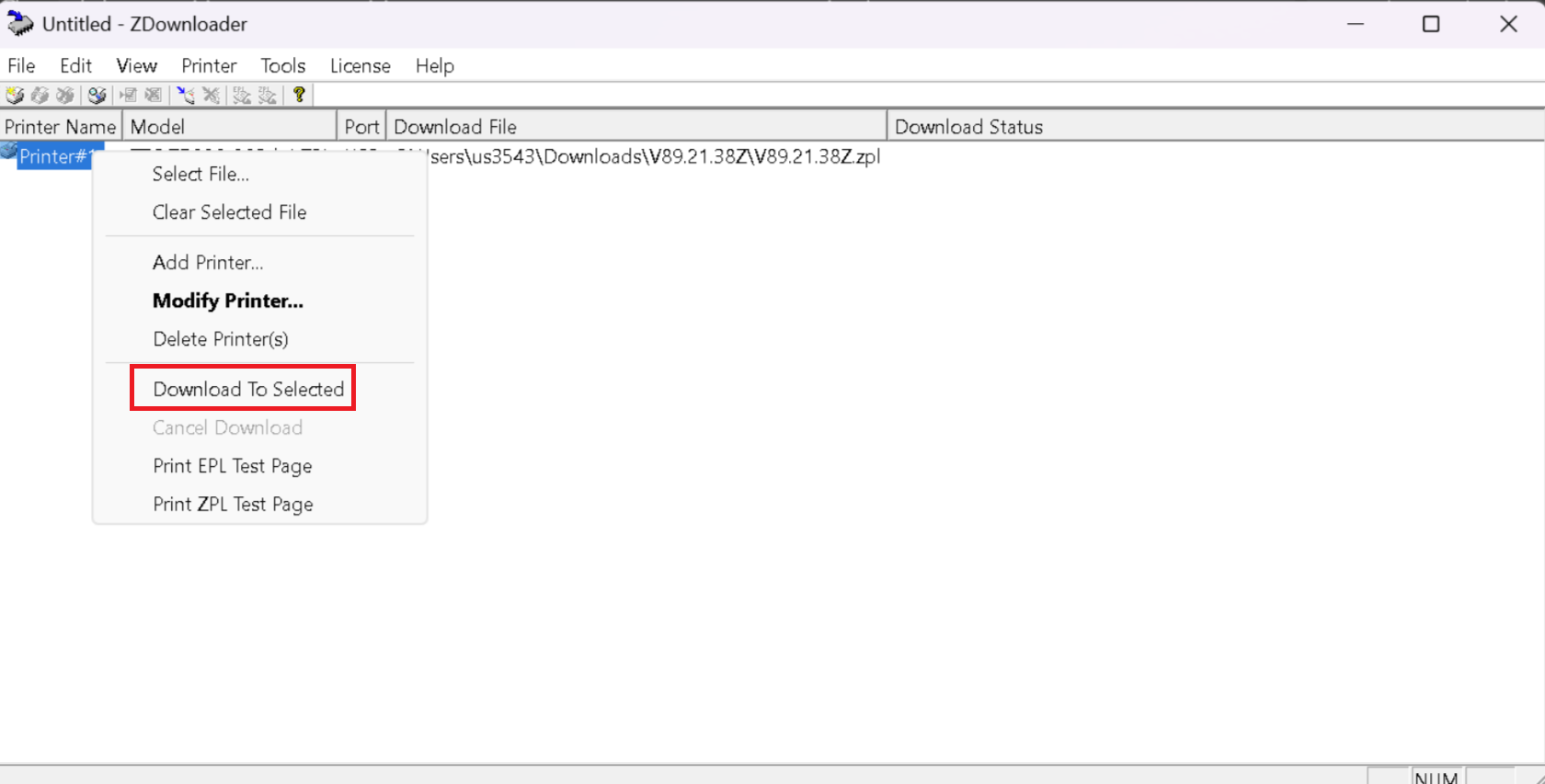This screenshot has height=784, width=1545.
Task: Click the NUM indicator in status bar
Action: 1436,777
